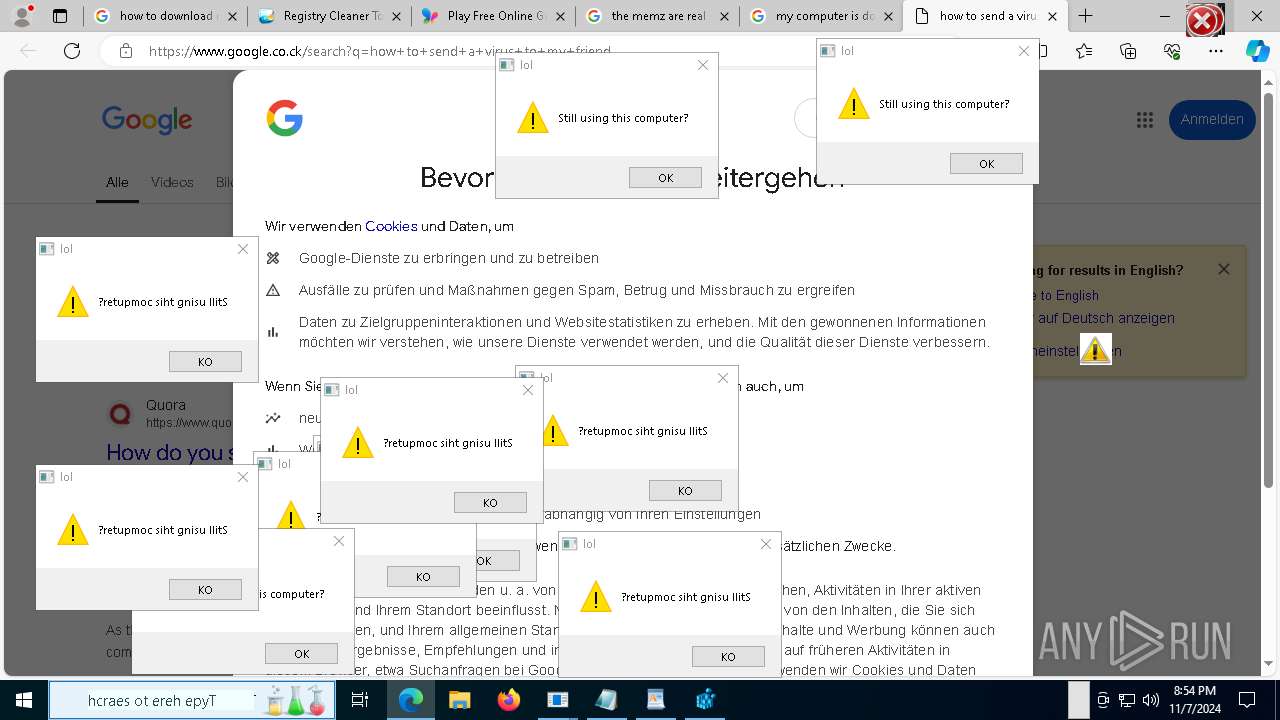1280x720 pixels.
Task: Click KO in the bottom-right mirrored lol dialog
Action: 728,657
